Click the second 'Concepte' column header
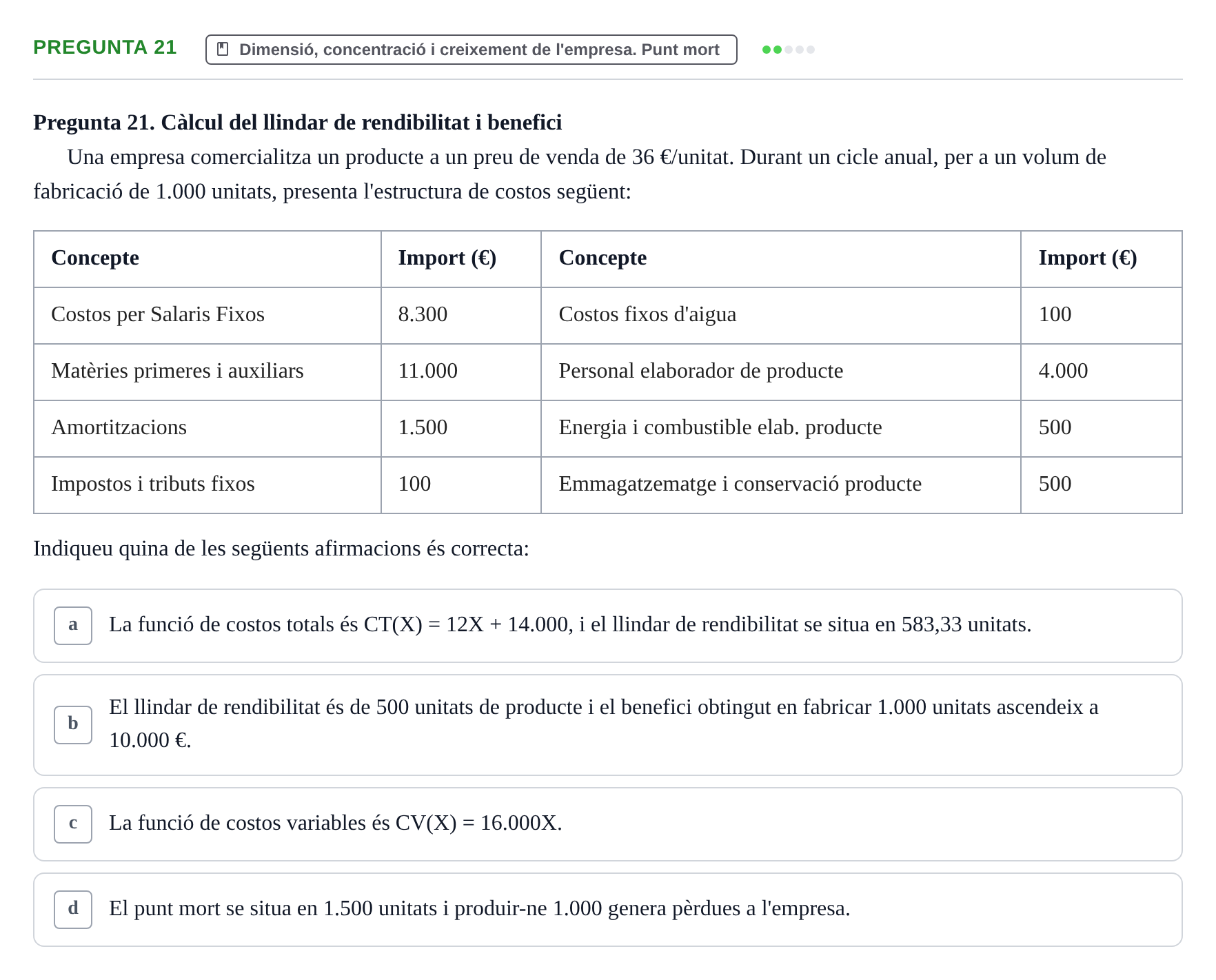 tap(781, 259)
